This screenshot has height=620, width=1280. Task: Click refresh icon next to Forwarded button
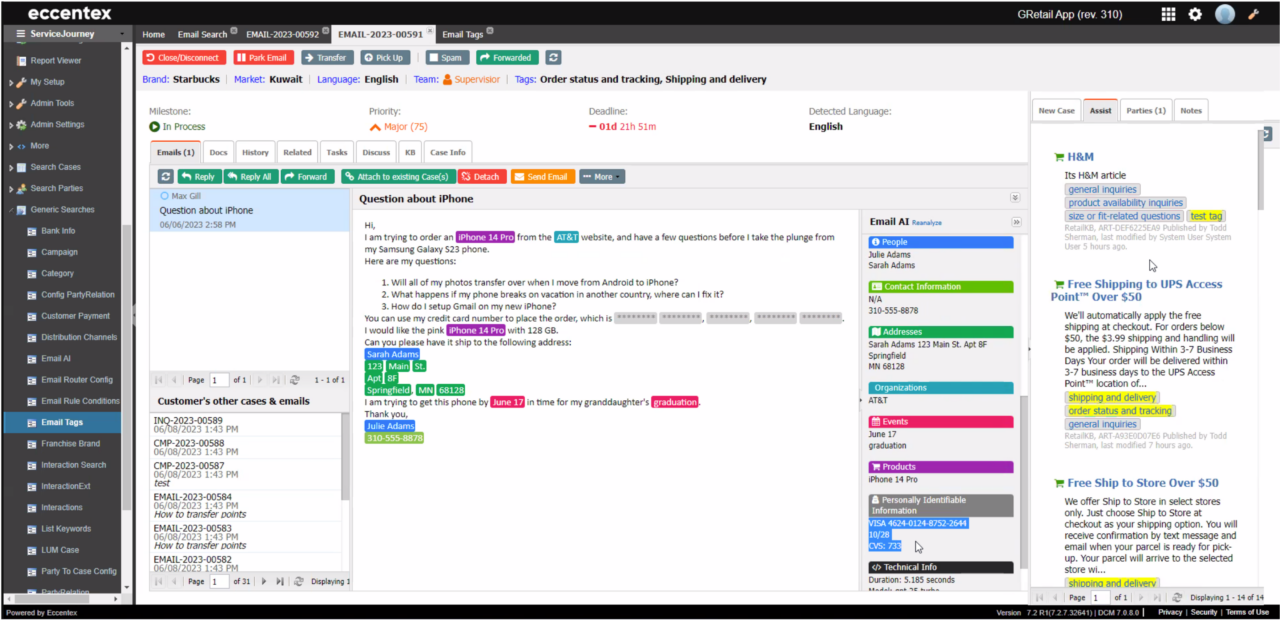pyautogui.click(x=553, y=58)
